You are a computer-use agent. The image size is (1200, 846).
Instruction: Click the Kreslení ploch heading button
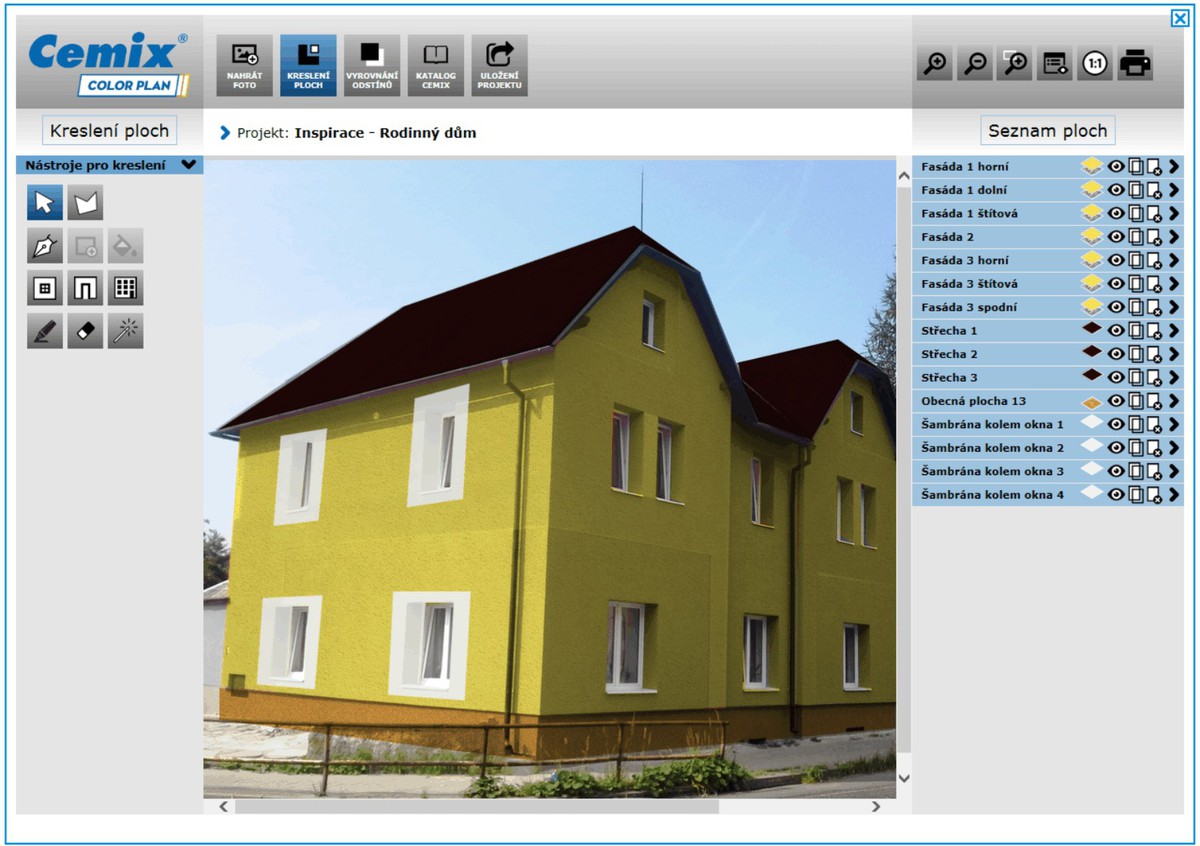(x=110, y=131)
